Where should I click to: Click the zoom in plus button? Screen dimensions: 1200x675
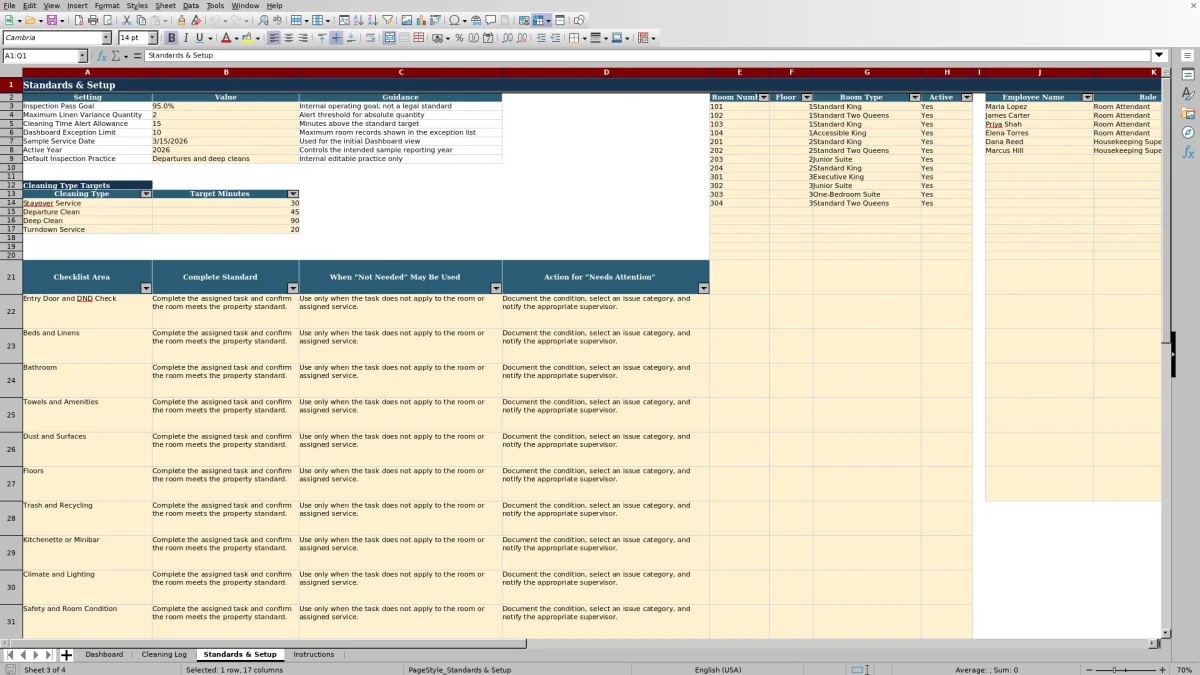(x=1161, y=669)
